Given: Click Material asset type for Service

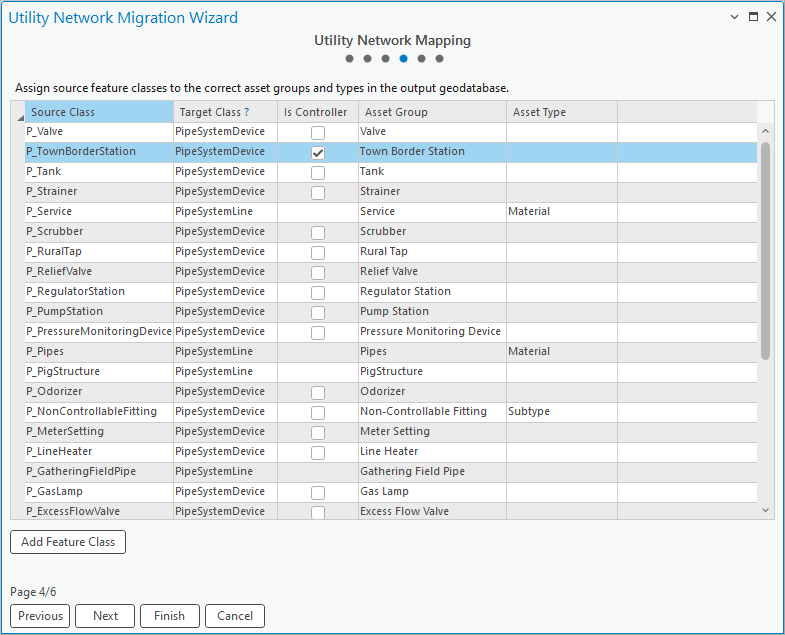Looking at the screenshot, I should [x=562, y=212].
